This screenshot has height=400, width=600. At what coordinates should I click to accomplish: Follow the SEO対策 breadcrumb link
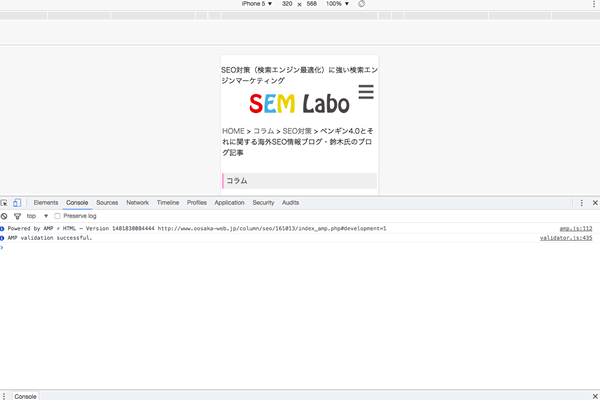[297, 131]
